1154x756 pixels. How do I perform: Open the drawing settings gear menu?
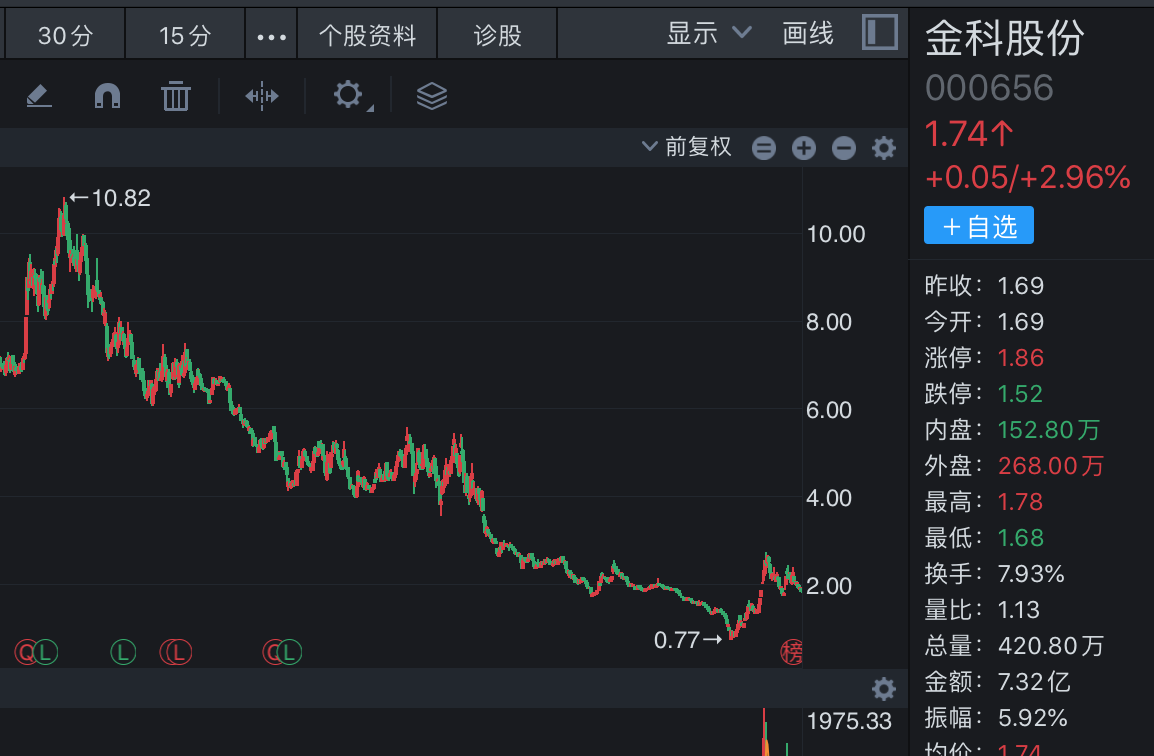pyautogui.click(x=348, y=96)
